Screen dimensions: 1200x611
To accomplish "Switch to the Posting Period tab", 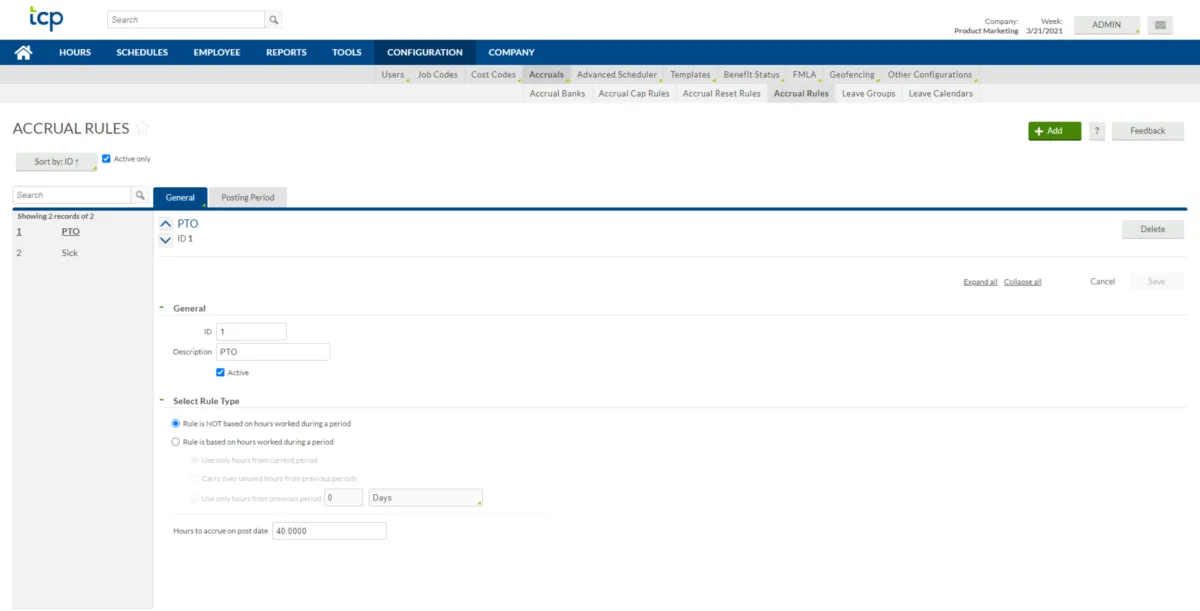I will pos(247,197).
